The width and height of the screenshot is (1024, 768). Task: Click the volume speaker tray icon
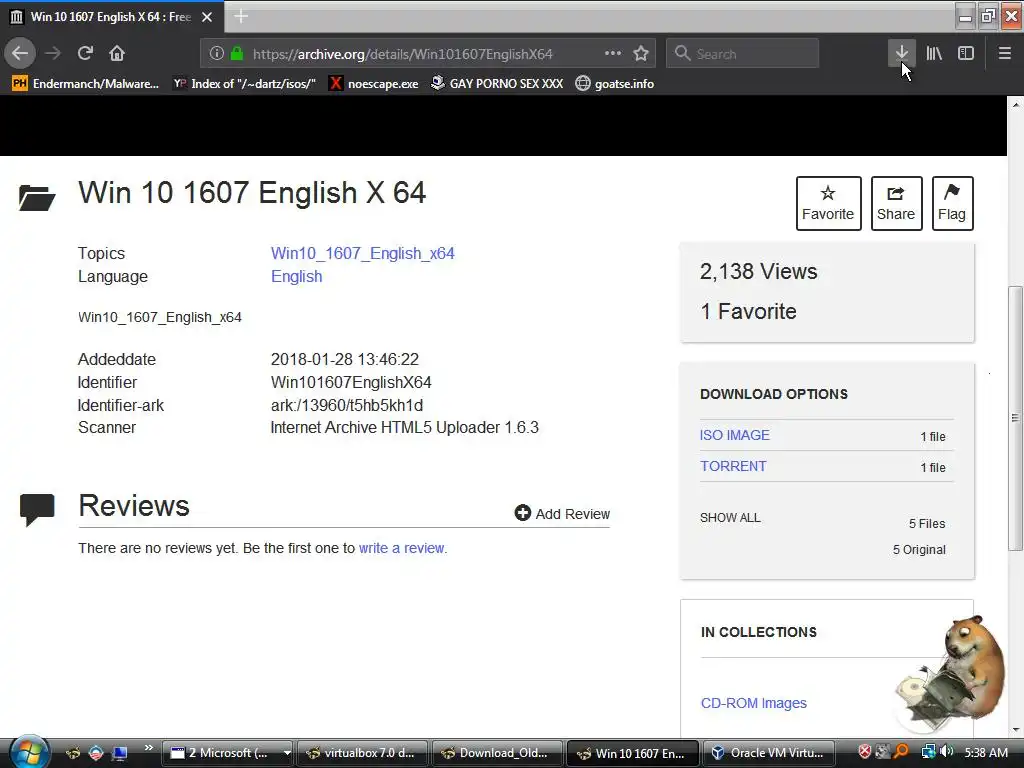(x=948, y=752)
